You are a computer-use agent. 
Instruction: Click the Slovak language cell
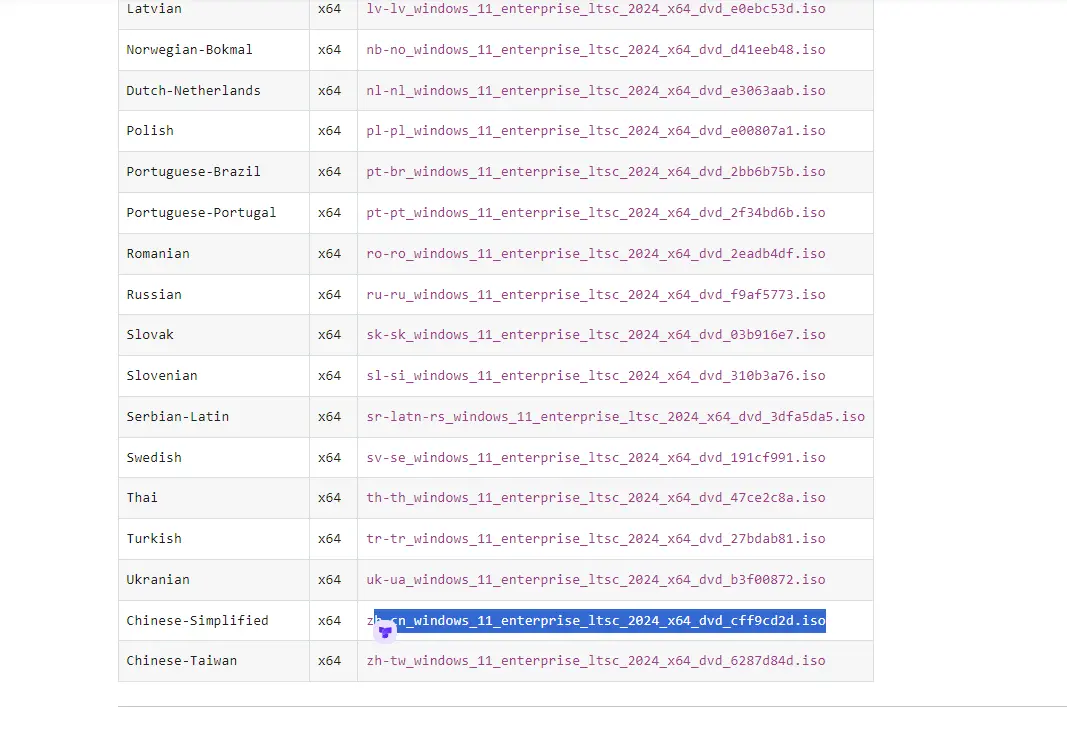click(214, 335)
